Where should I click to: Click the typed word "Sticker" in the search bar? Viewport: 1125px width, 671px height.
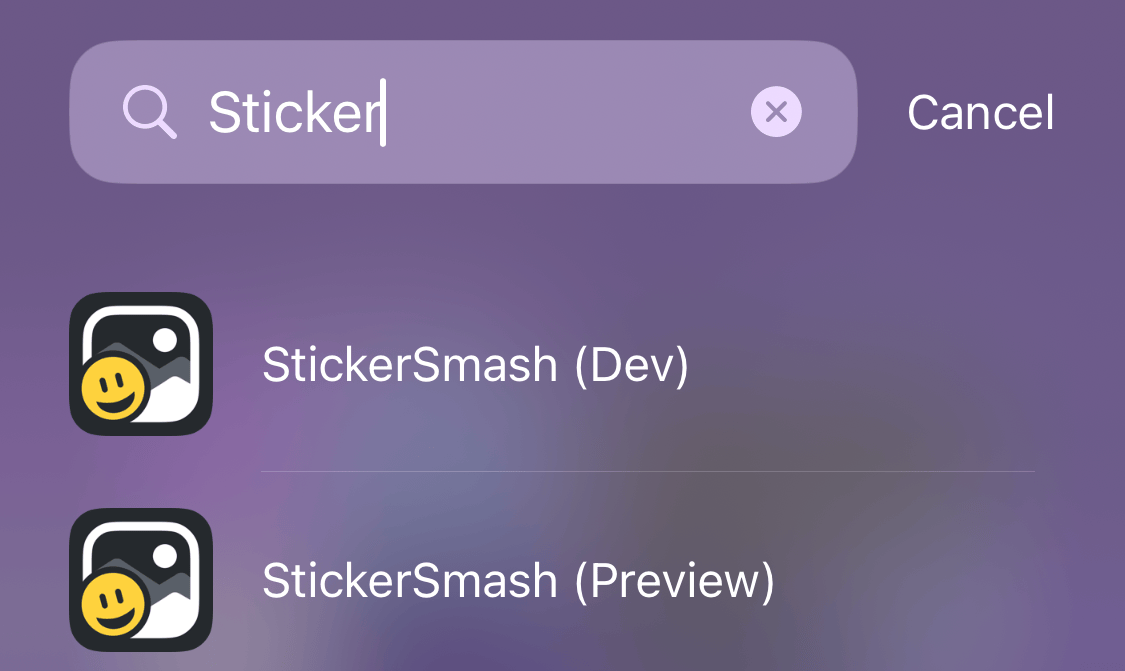[x=290, y=113]
